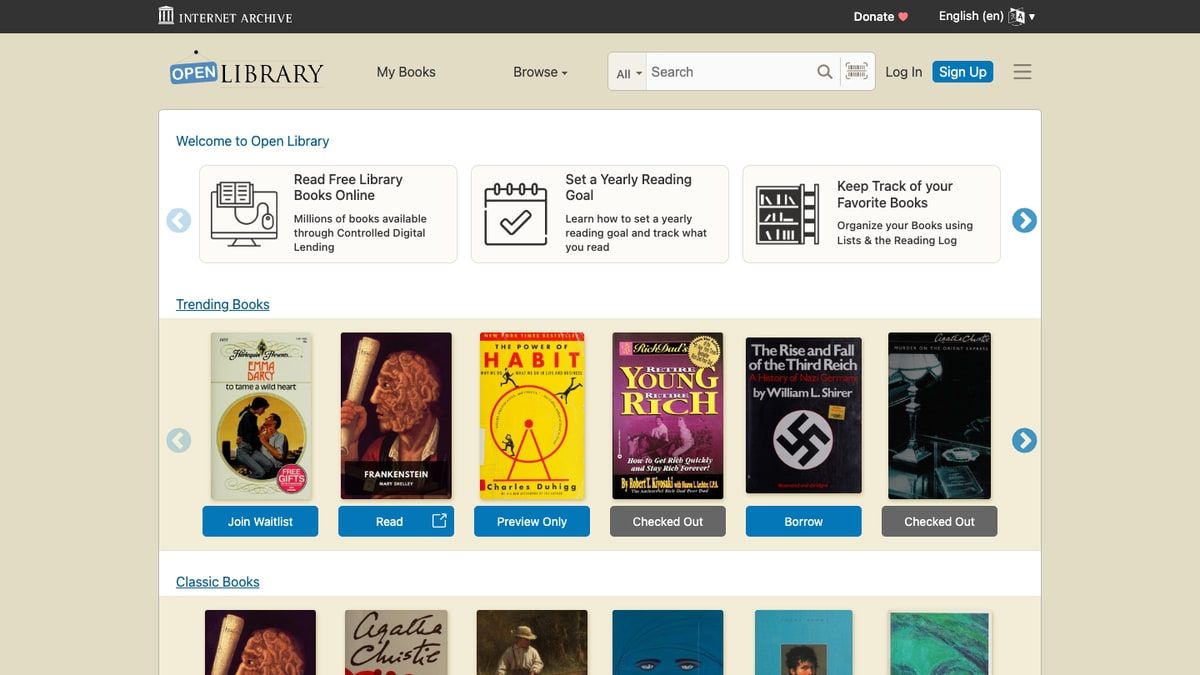1200x675 pixels.
Task: Open the English (en) language dropdown
Action: (986, 16)
